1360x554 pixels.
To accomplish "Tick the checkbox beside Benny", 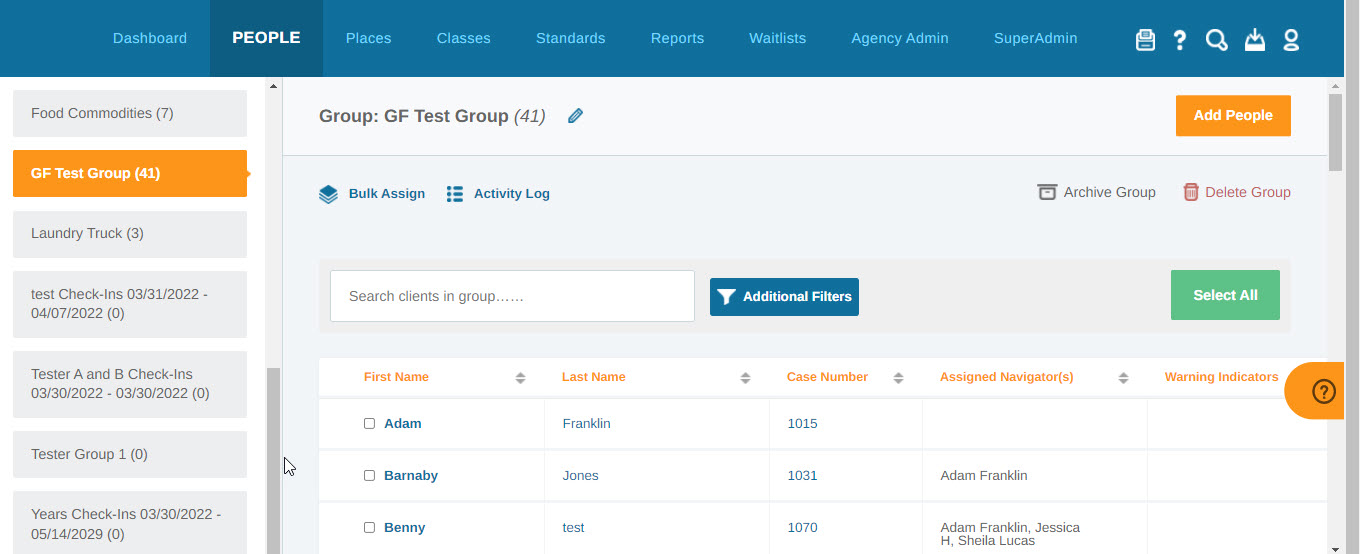I will pyautogui.click(x=369, y=528).
